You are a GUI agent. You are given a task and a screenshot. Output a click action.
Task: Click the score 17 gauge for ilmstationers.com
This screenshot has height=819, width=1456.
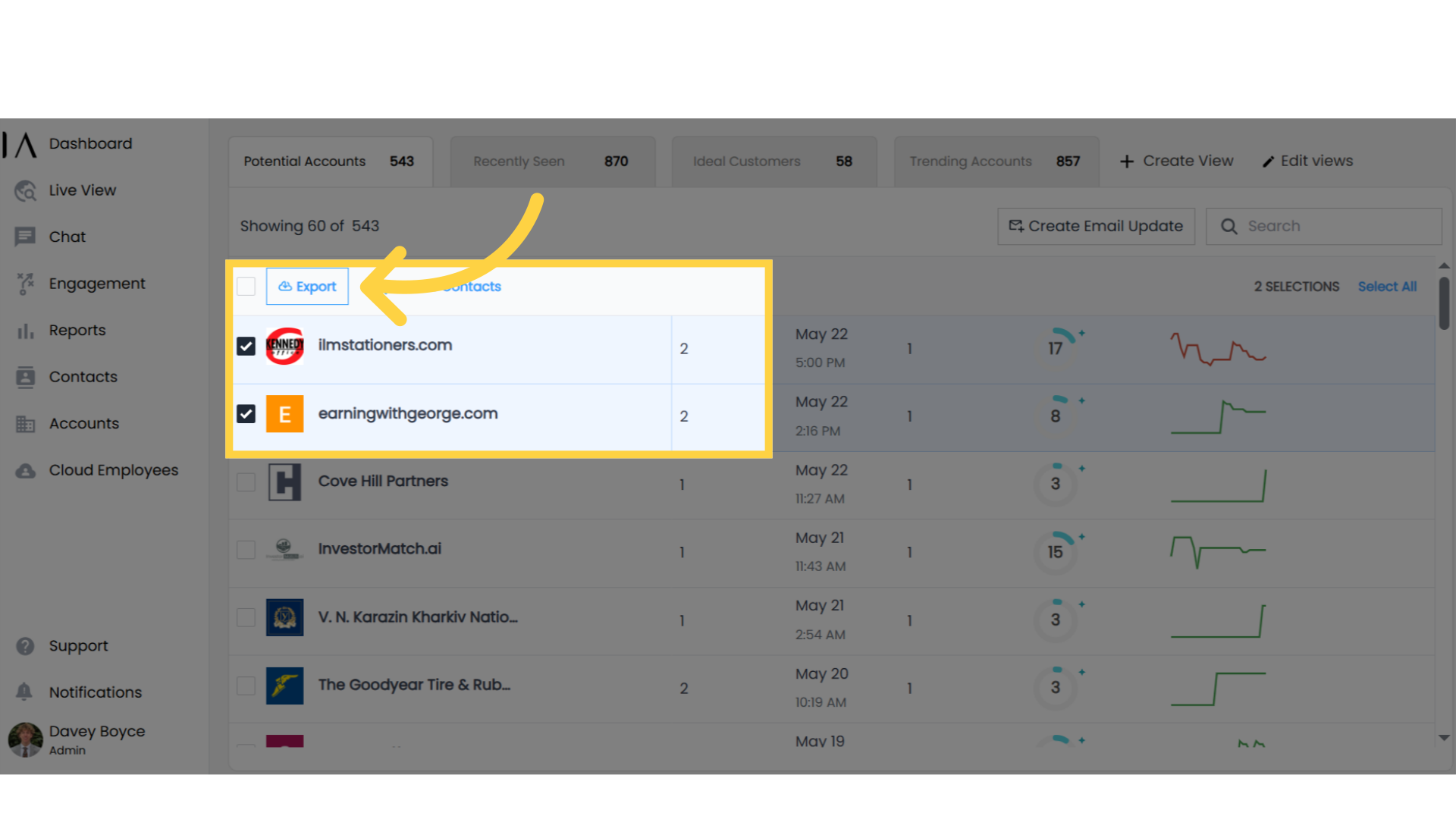pyautogui.click(x=1056, y=348)
